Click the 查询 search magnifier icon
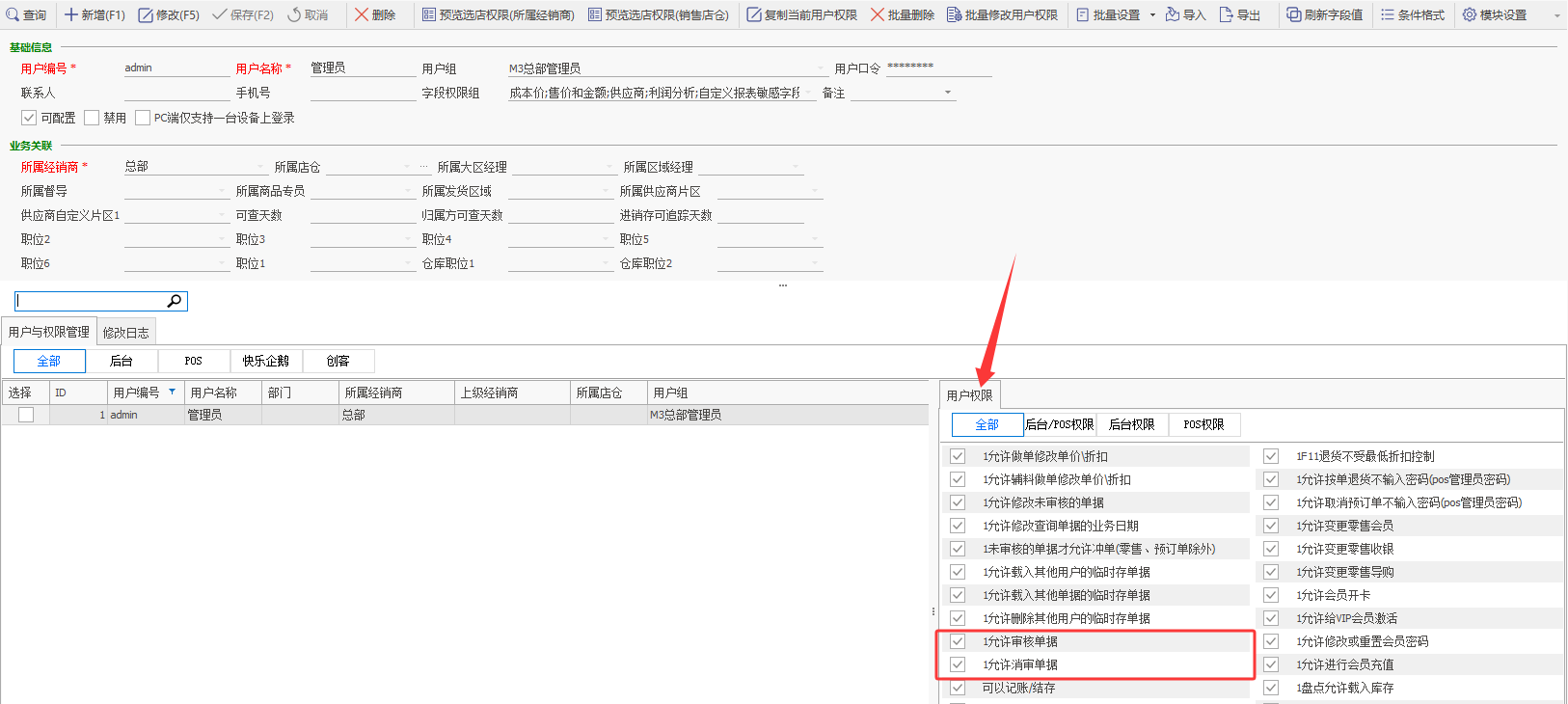This screenshot has height=704, width=1568. tap(13, 14)
